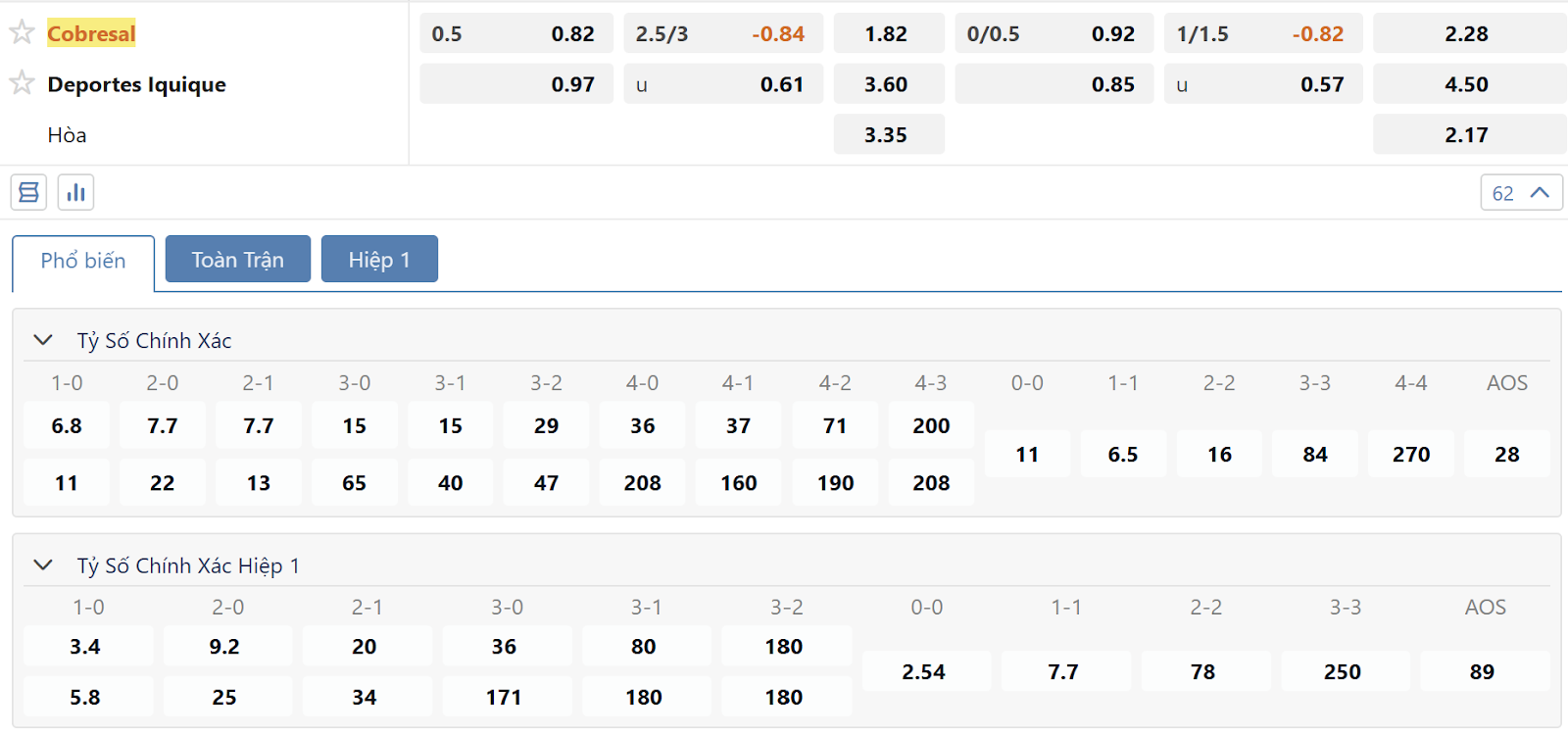Open the Toàn Trận tab

point(237,260)
